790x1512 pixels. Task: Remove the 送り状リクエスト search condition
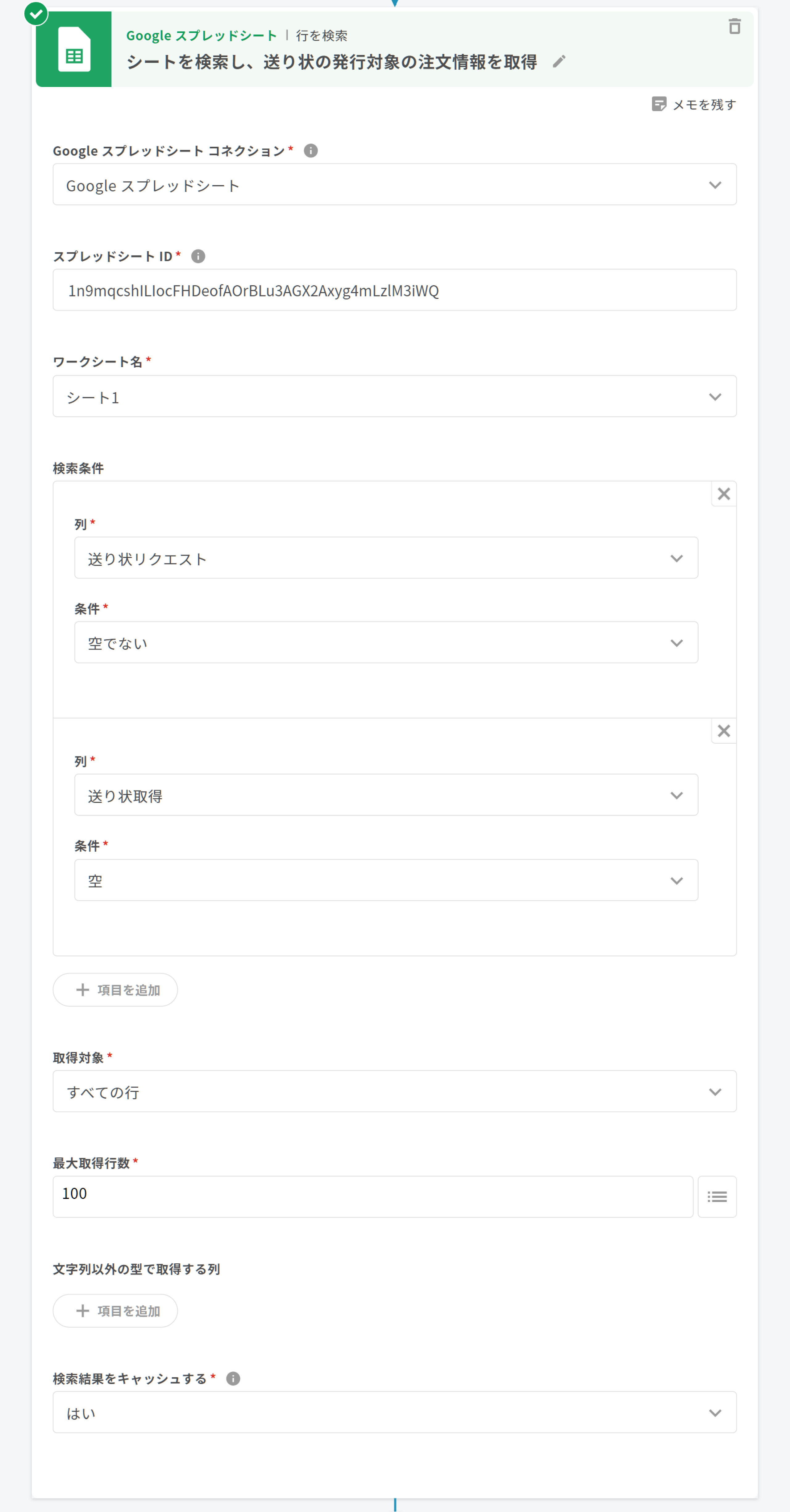pyautogui.click(x=724, y=494)
